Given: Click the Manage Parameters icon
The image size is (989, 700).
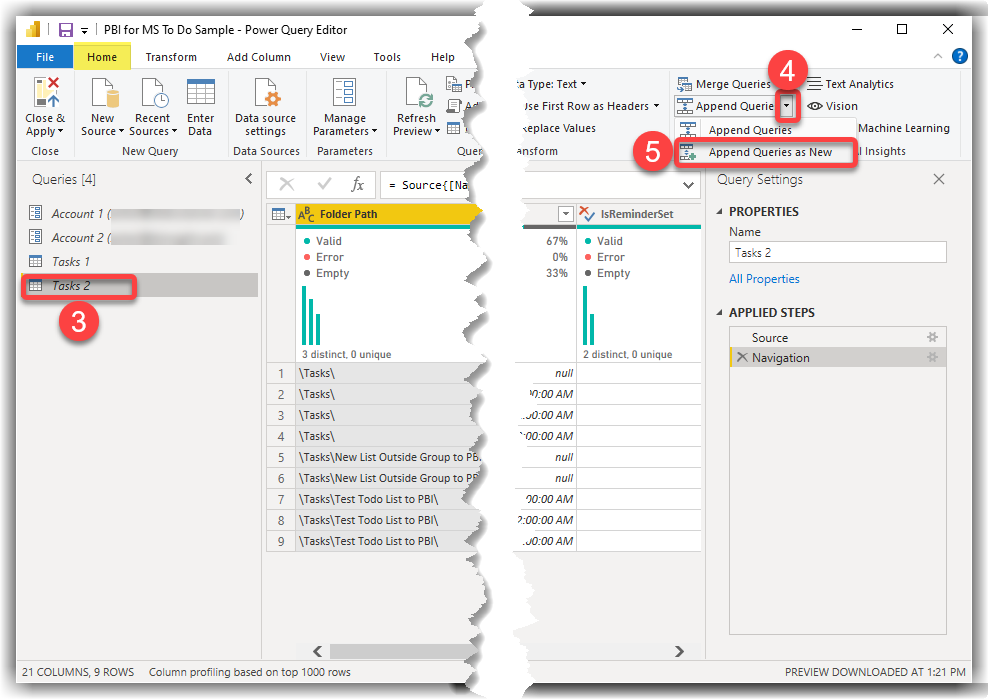Looking at the screenshot, I should [344, 92].
